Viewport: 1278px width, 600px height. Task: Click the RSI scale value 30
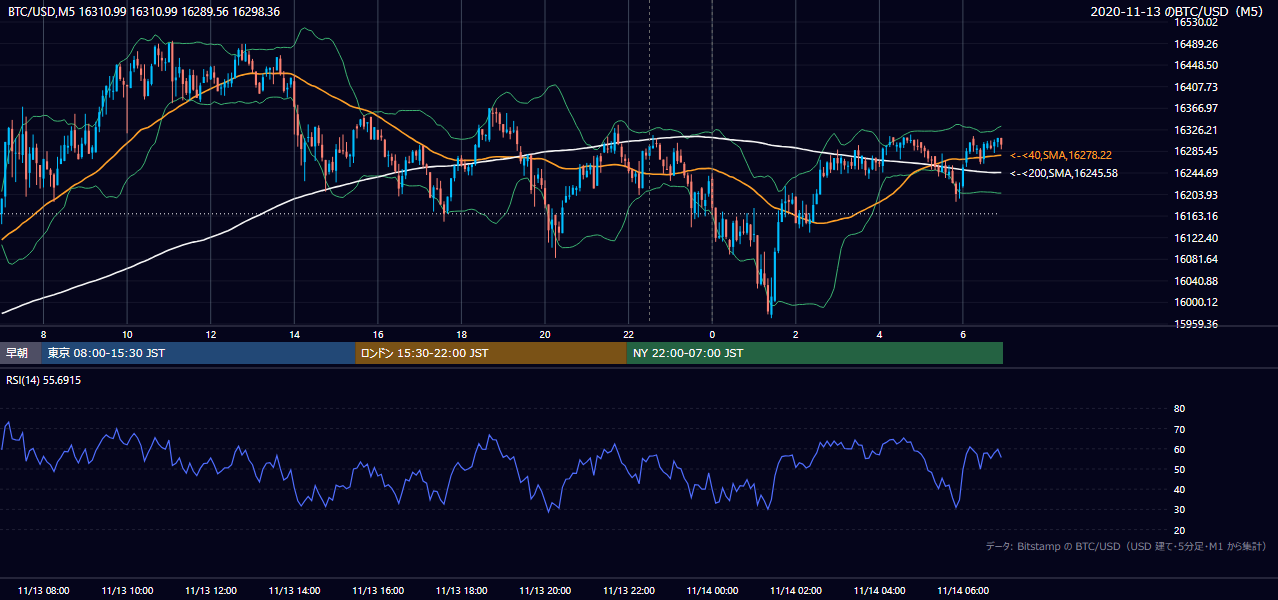[1179, 510]
